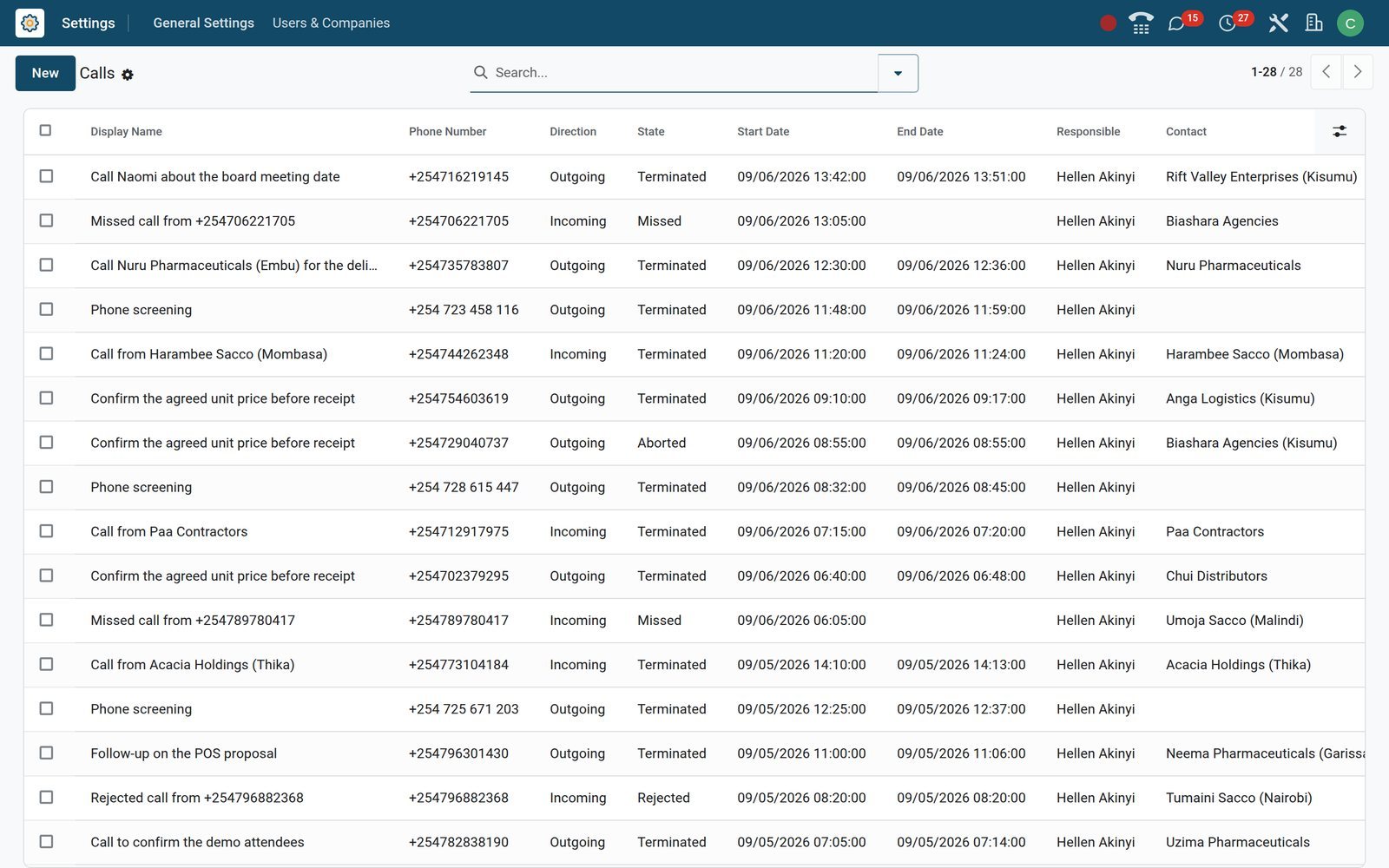Open the conversations messages icon
1389x868 pixels.
(1176, 23)
